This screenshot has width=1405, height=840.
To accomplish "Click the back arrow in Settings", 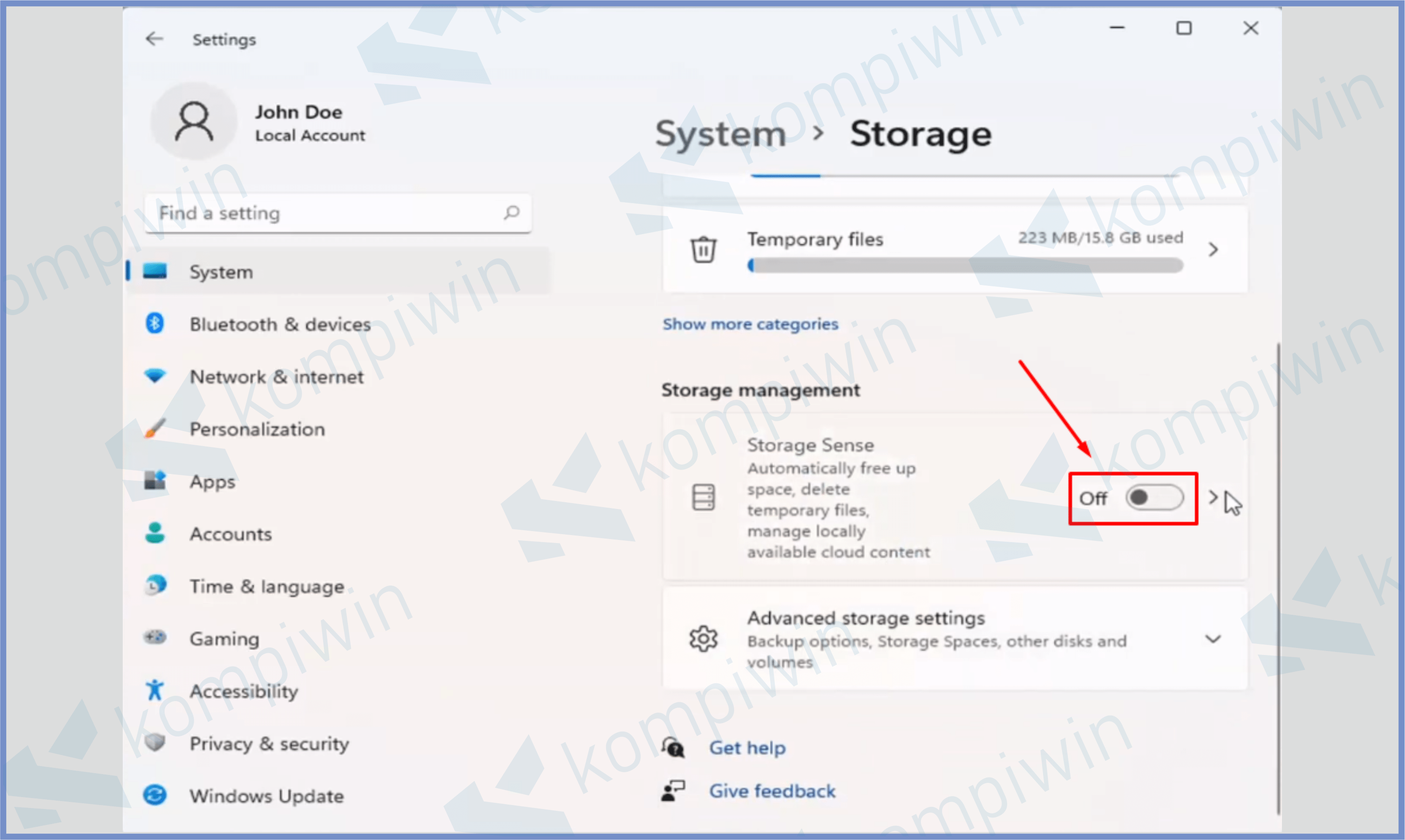I will pyautogui.click(x=154, y=39).
